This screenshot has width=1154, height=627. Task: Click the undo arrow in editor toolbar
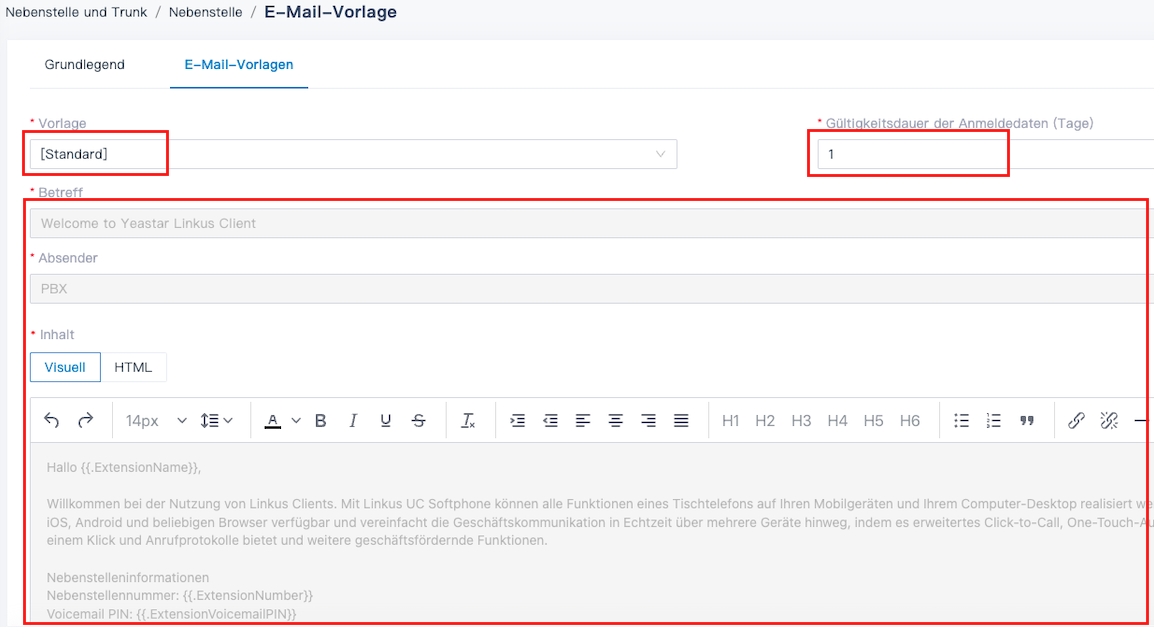point(52,421)
